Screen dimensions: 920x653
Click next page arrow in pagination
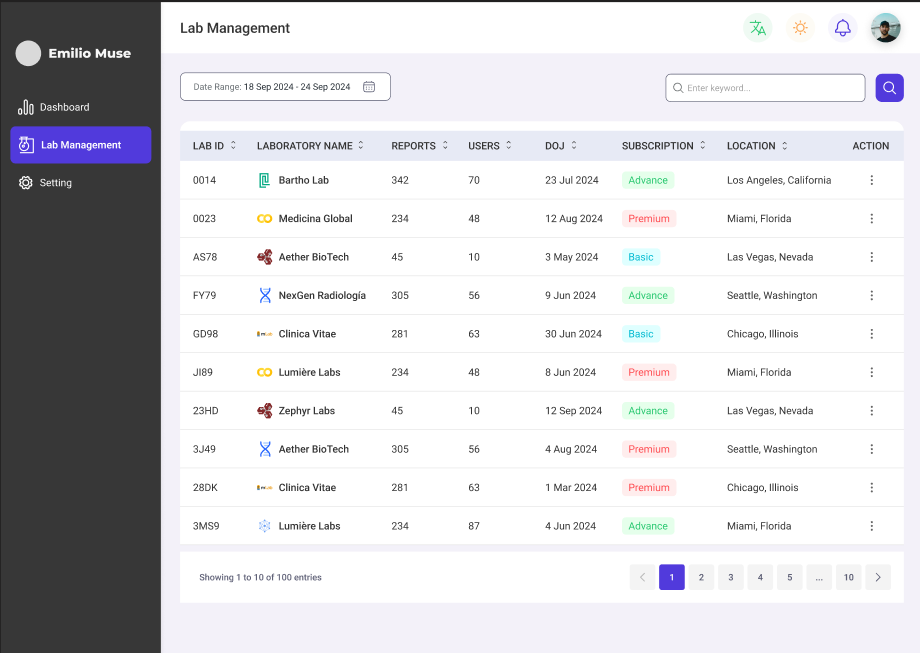tap(878, 577)
